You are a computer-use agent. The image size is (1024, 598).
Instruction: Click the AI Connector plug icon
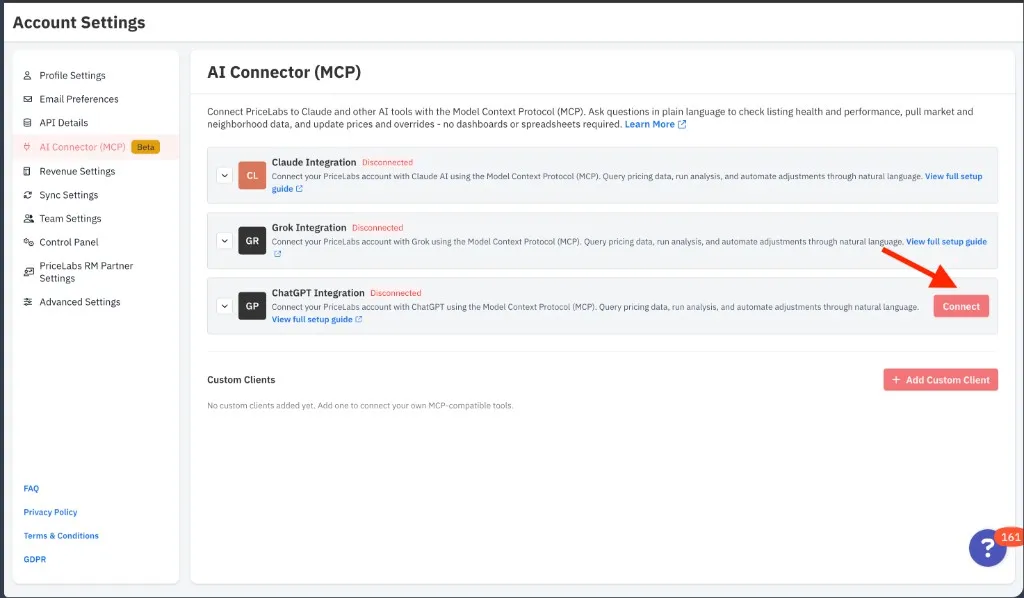27,147
